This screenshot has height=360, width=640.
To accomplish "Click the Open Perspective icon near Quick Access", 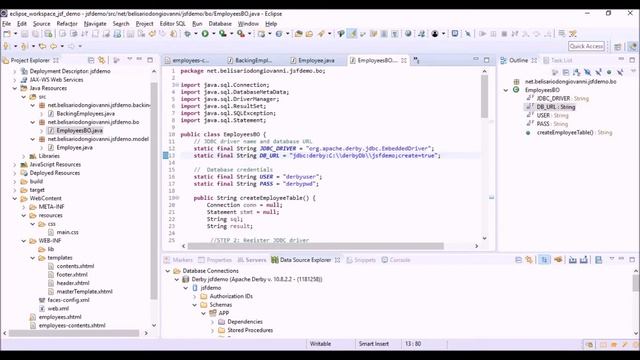I will pyautogui.click(x=618, y=47).
